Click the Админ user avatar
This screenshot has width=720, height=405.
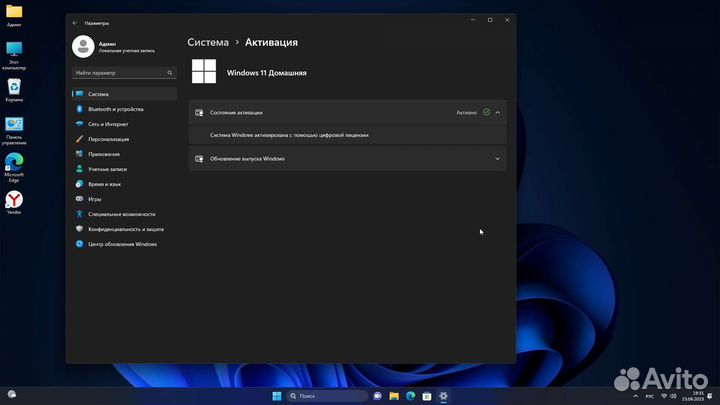pyautogui.click(x=83, y=46)
